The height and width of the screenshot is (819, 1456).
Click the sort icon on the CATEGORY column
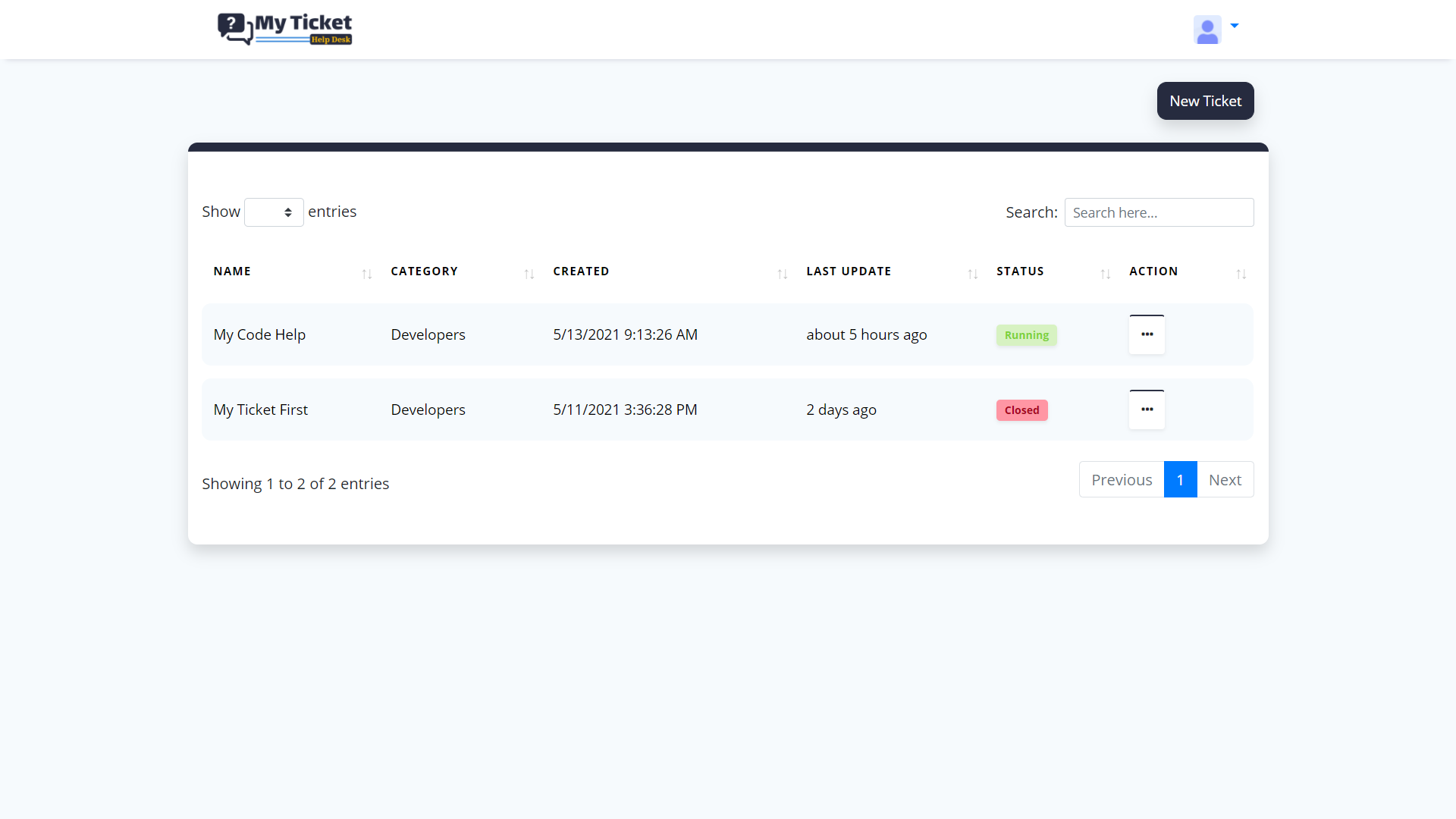529,274
